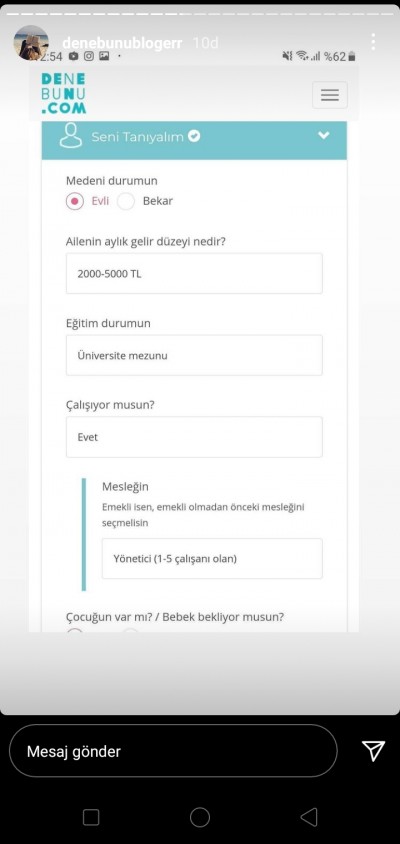Open the story three-dot options menu
This screenshot has height=844, width=400.
373,41
